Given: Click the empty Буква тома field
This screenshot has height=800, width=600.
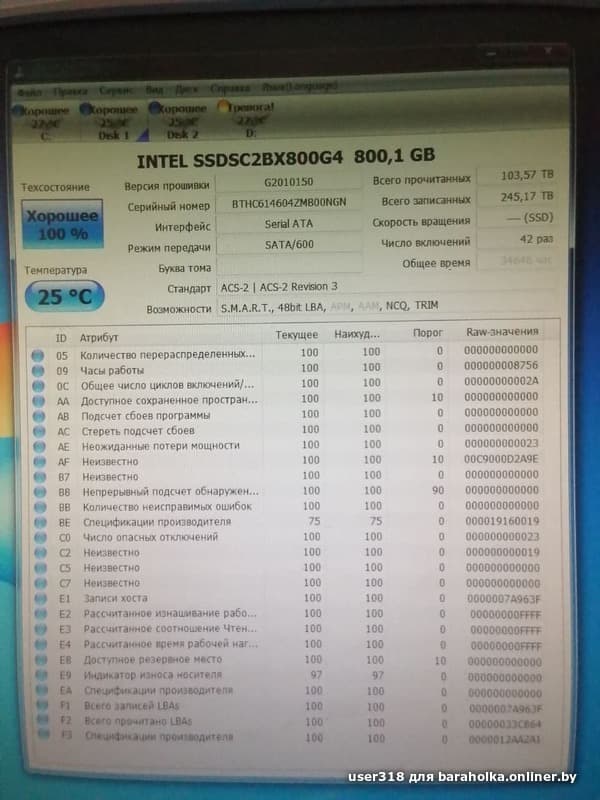Looking at the screenshot, I should pos(289,265).
